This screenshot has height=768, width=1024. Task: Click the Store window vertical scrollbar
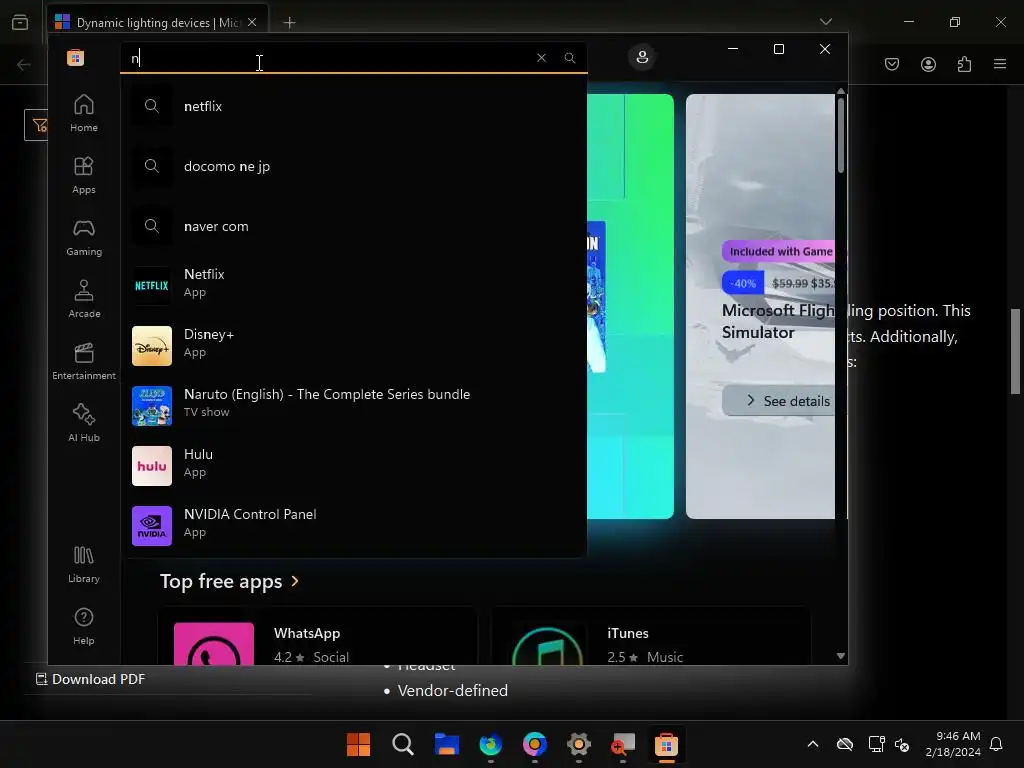coord(841,135)
